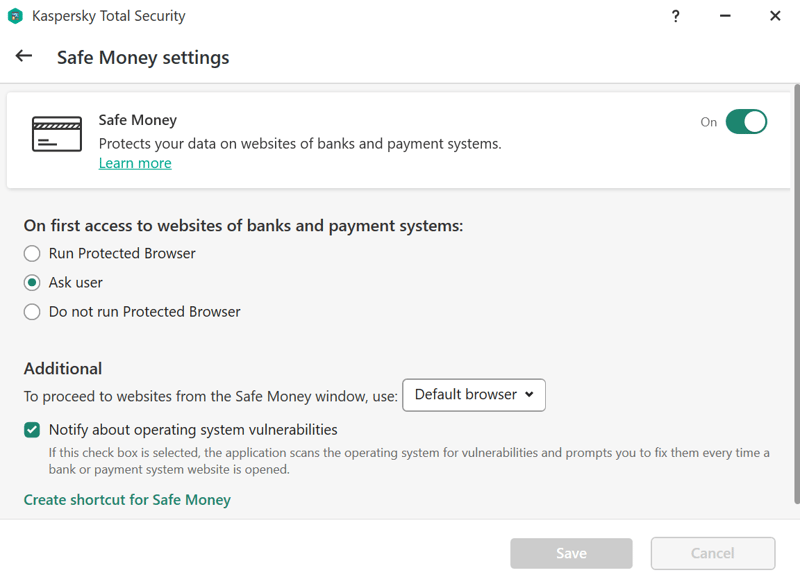
Task: Click the Cancel button
Action: [x=713, y=553]
